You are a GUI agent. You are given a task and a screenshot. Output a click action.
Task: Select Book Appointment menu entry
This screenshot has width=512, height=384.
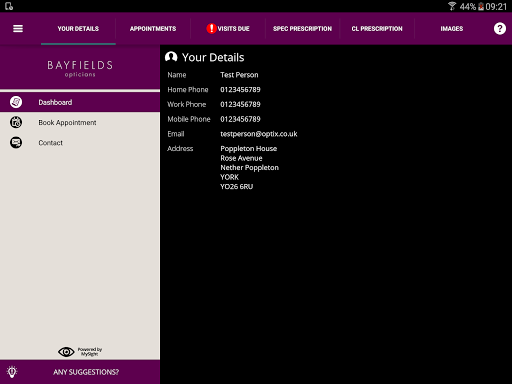(80, 122)
